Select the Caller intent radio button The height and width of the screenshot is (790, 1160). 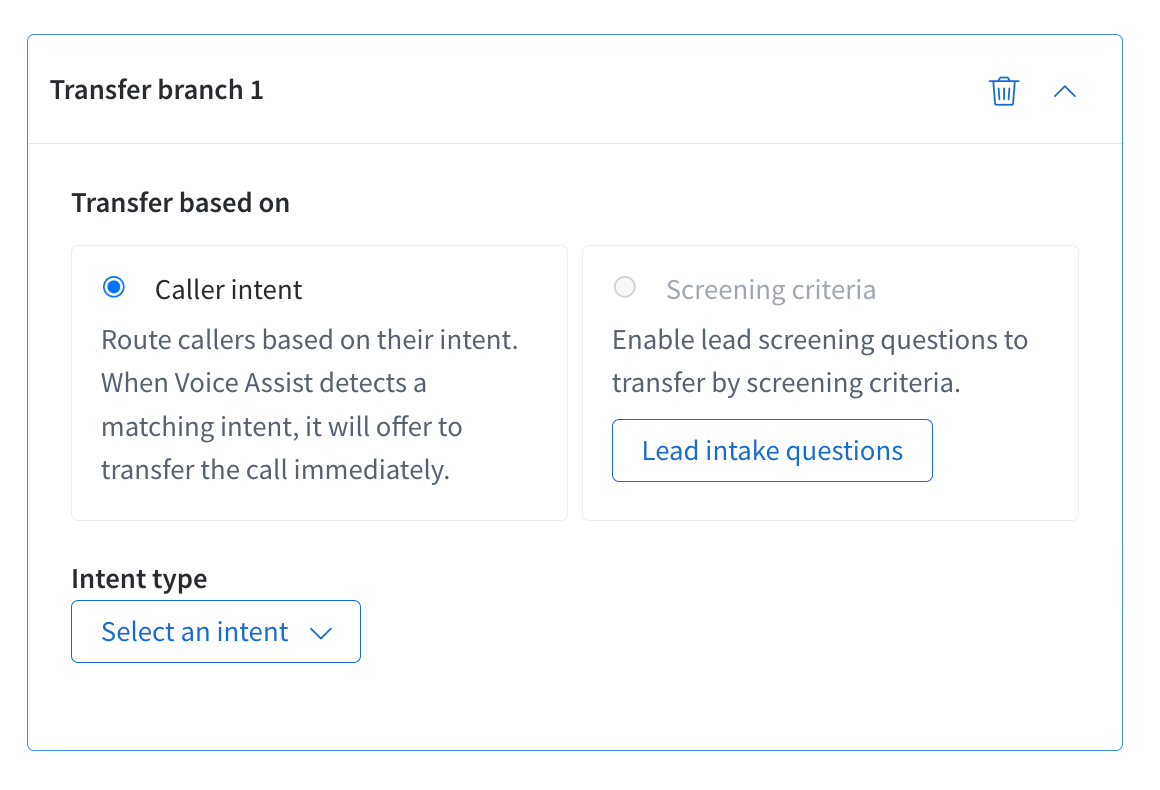pyautogui.click(x=114, y=287)
